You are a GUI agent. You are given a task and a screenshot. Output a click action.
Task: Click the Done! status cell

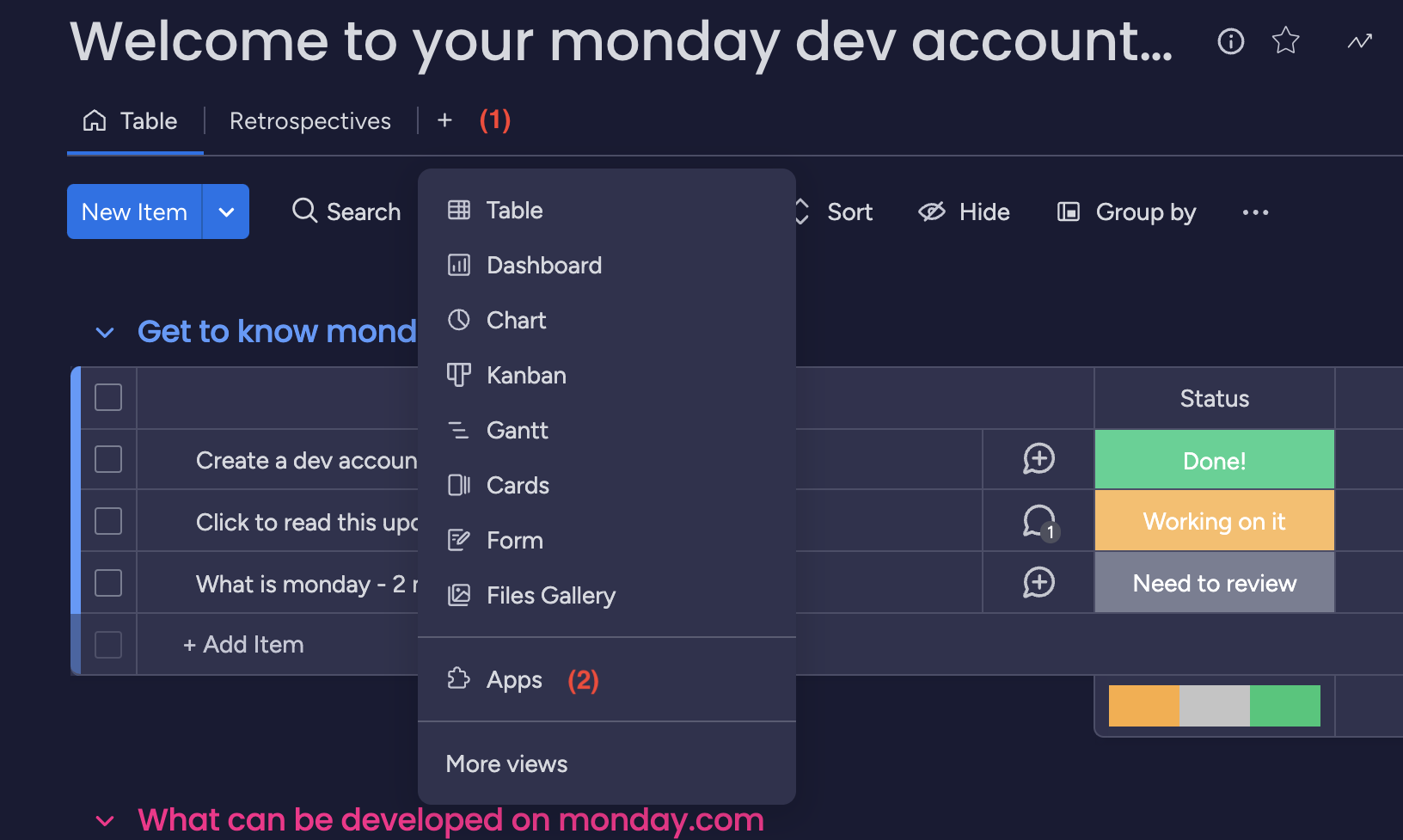click(1214, 460)
